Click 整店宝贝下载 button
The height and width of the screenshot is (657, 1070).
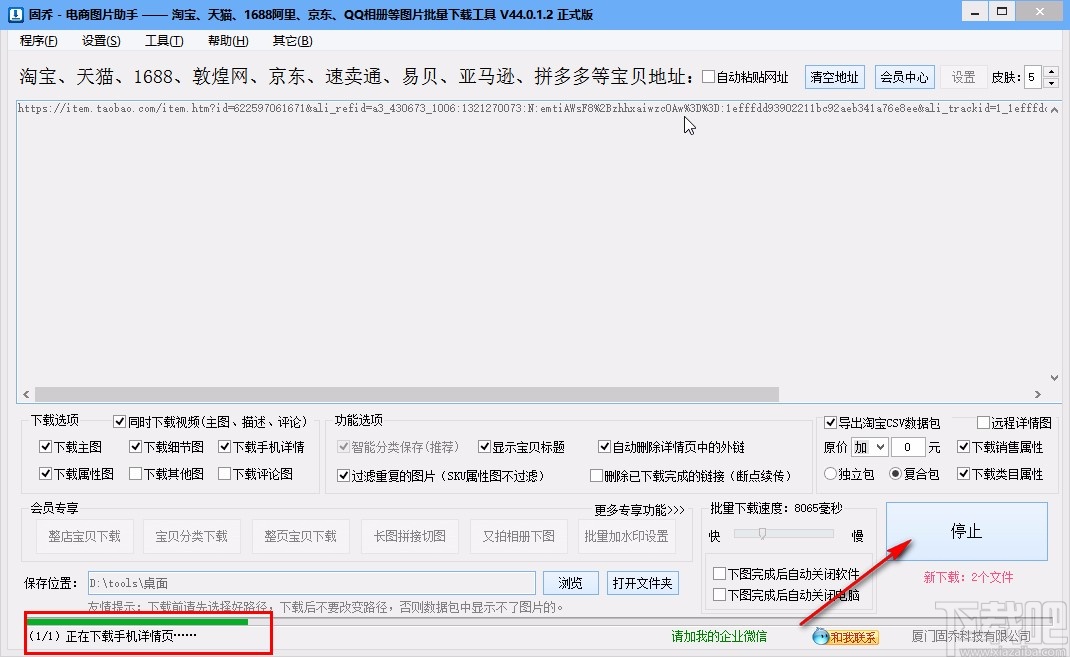pyautogui.click(x=85, y=536)
